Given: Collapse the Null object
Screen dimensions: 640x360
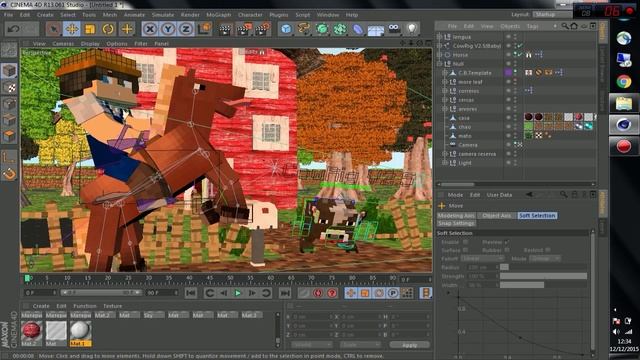Looking at the screenshot, I should 440,64.
